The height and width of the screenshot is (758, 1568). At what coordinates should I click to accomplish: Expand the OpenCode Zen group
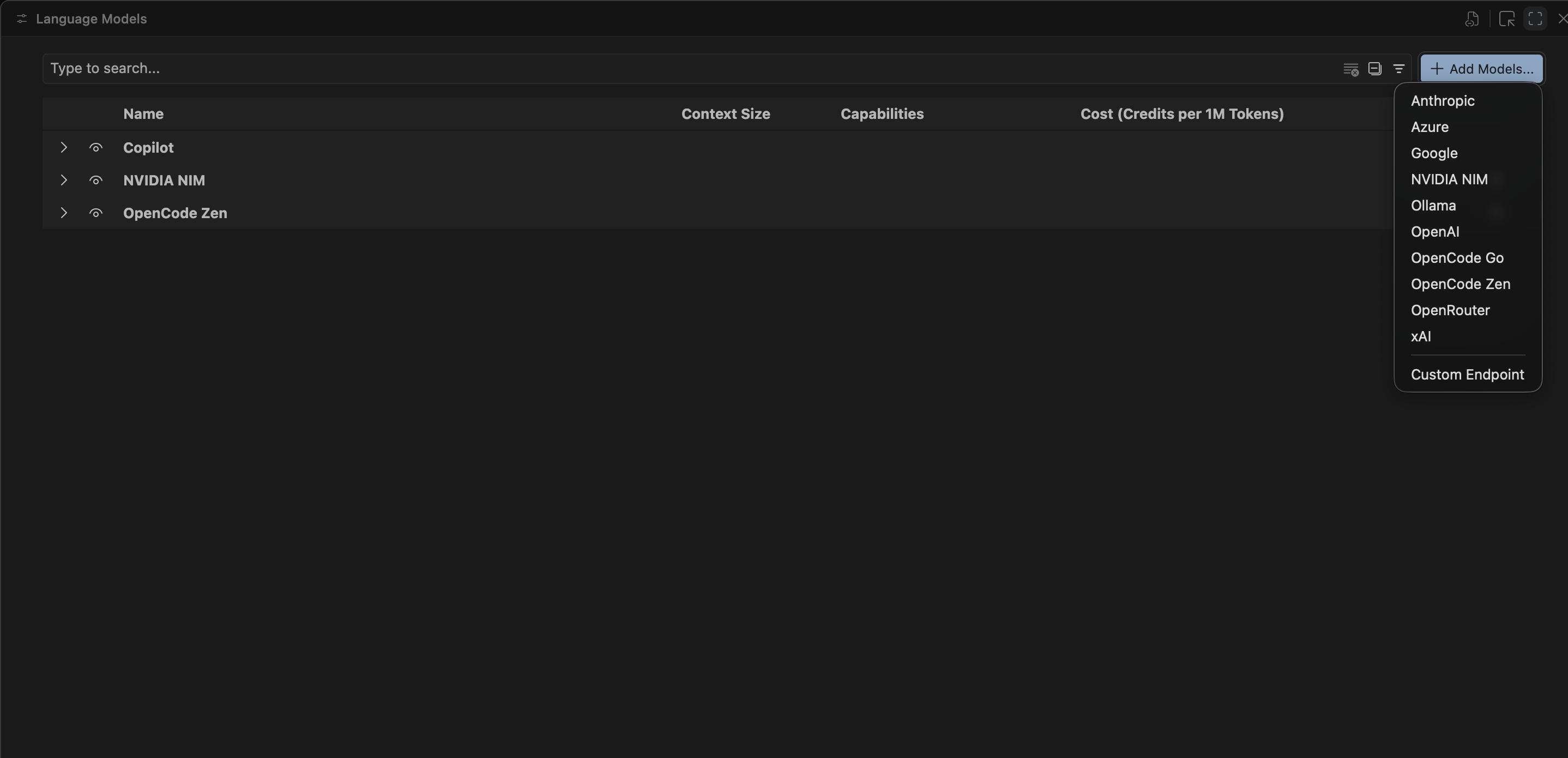tap(63, 213)
